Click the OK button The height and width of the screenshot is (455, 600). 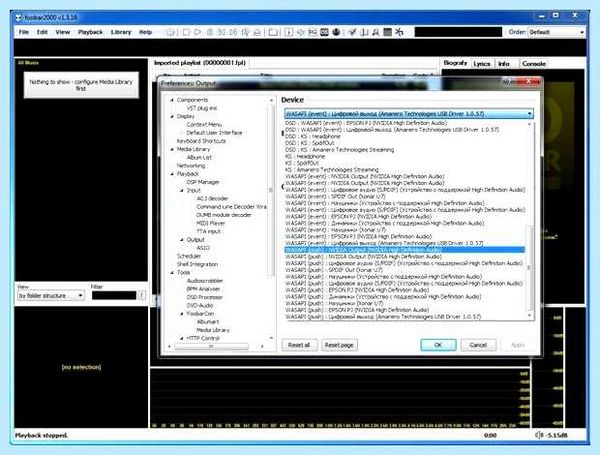[438, 345]
